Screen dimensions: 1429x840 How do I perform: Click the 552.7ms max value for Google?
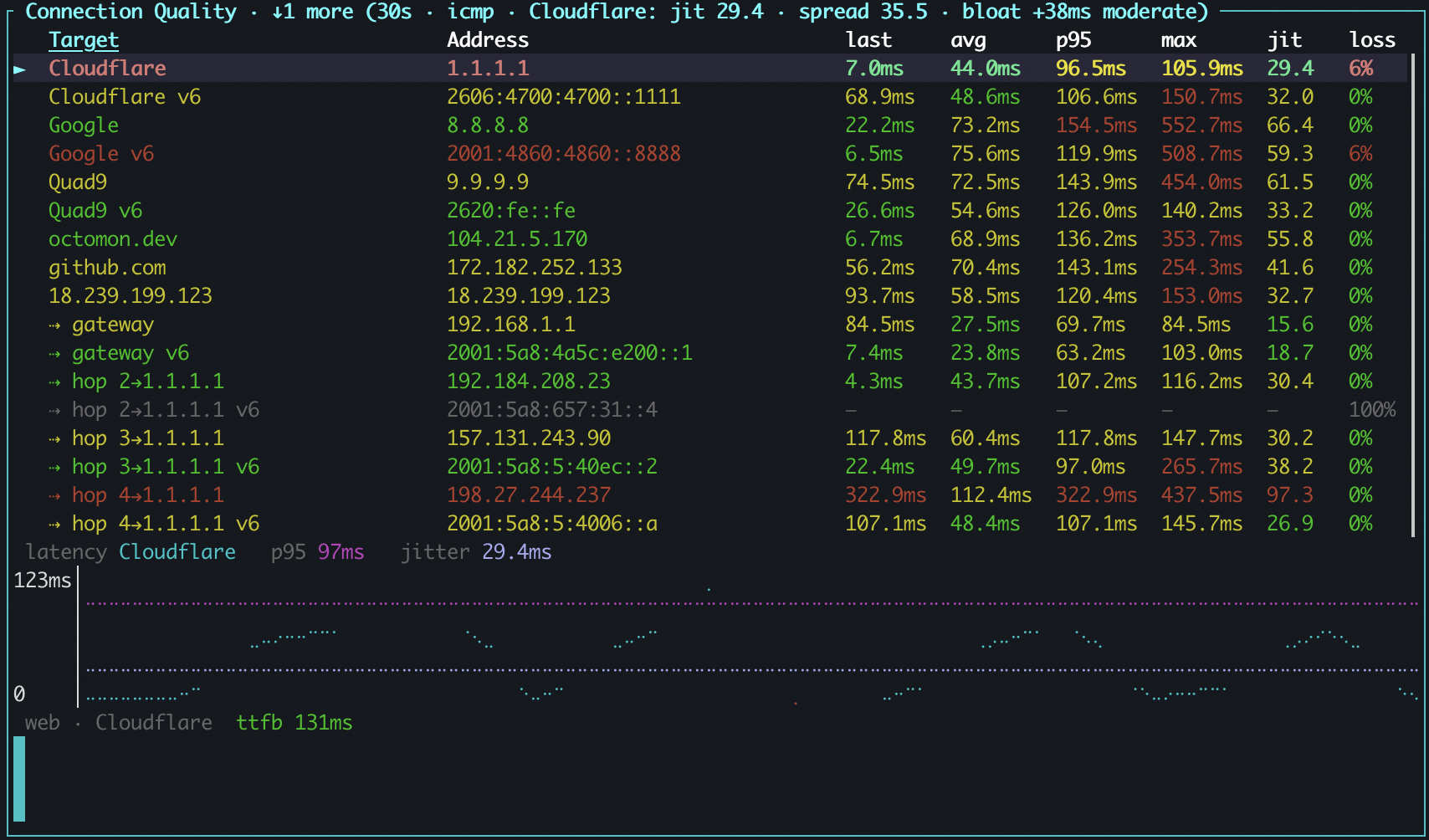[1202, 125]
